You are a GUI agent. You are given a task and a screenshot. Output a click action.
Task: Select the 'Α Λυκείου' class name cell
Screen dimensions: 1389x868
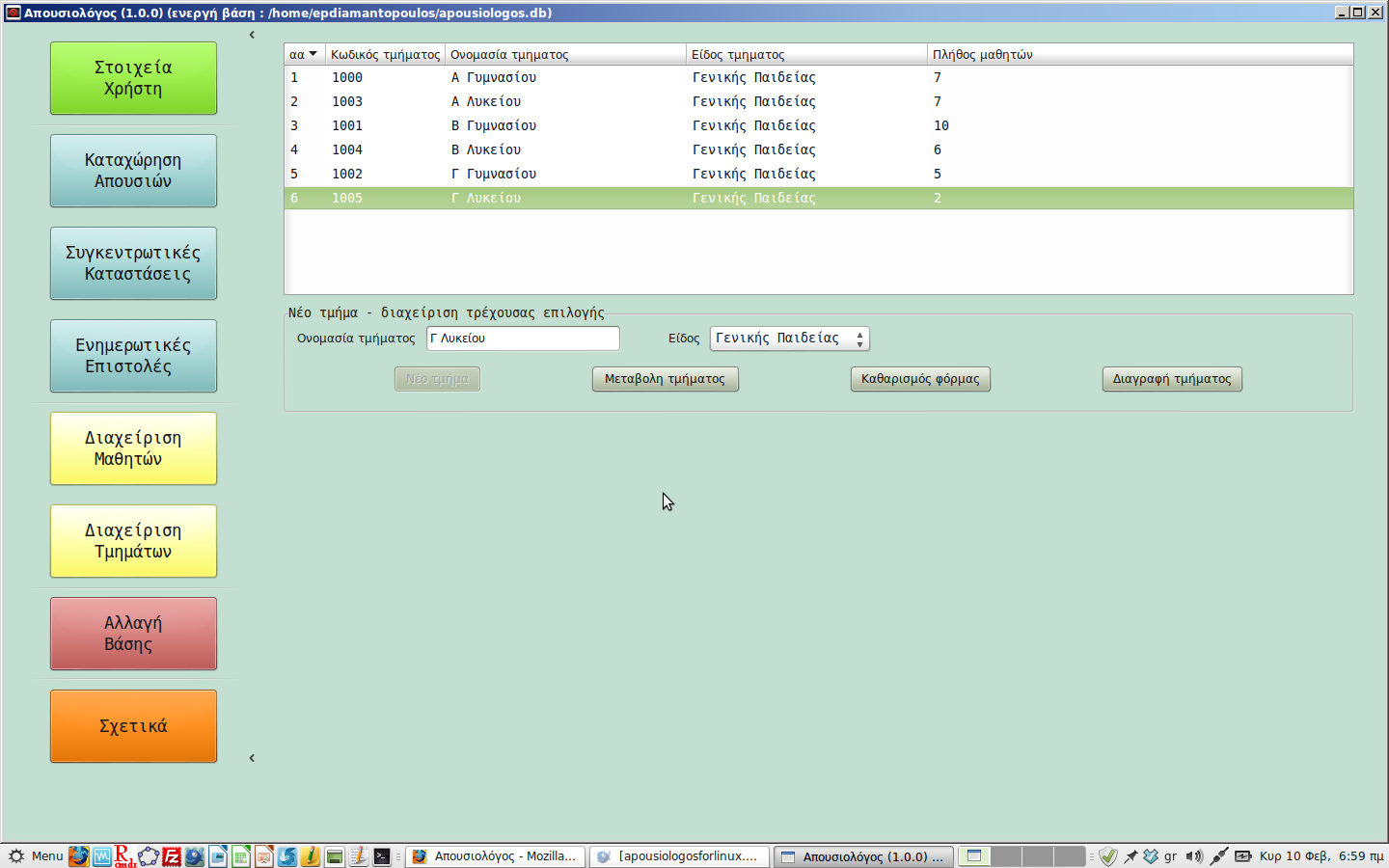click(x=486, y=101)
